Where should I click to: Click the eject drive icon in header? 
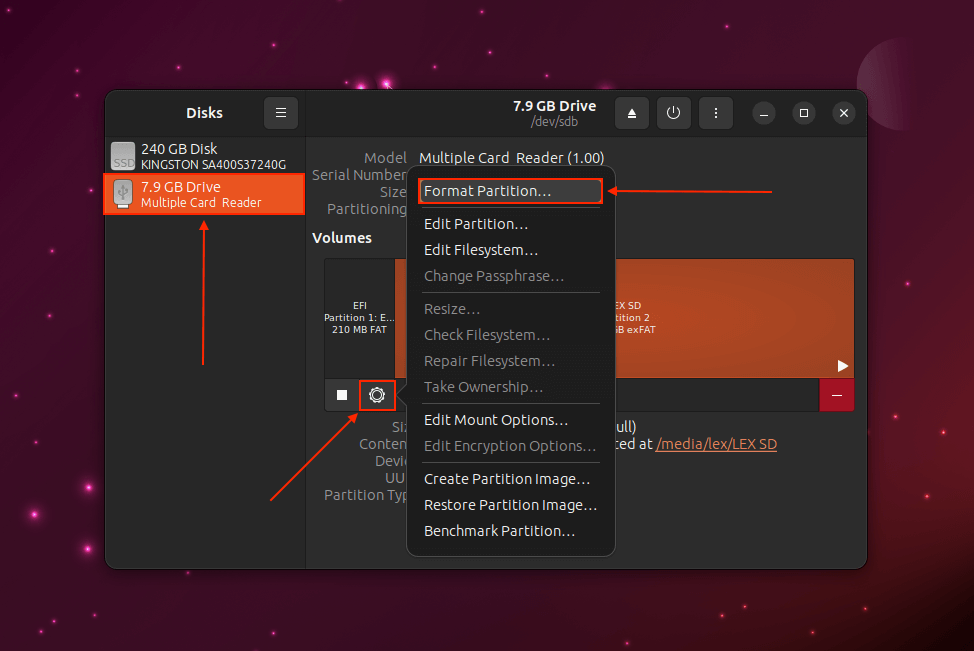coord(632,113)
